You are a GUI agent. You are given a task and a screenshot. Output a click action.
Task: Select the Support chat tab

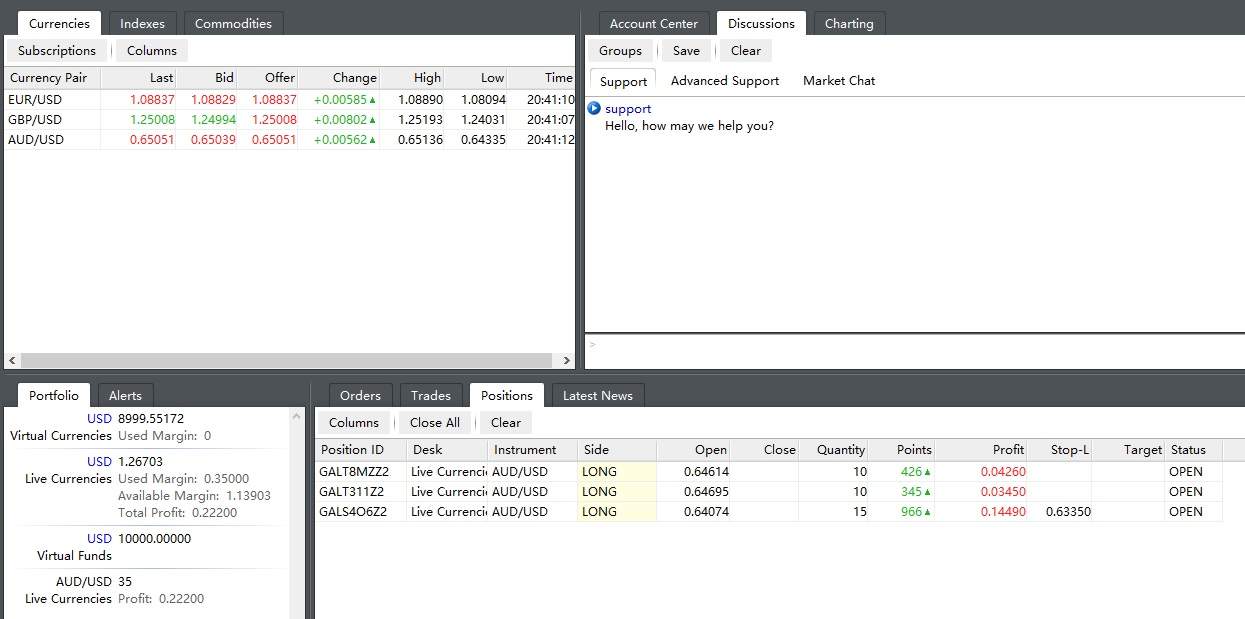(x=623, y=81)
